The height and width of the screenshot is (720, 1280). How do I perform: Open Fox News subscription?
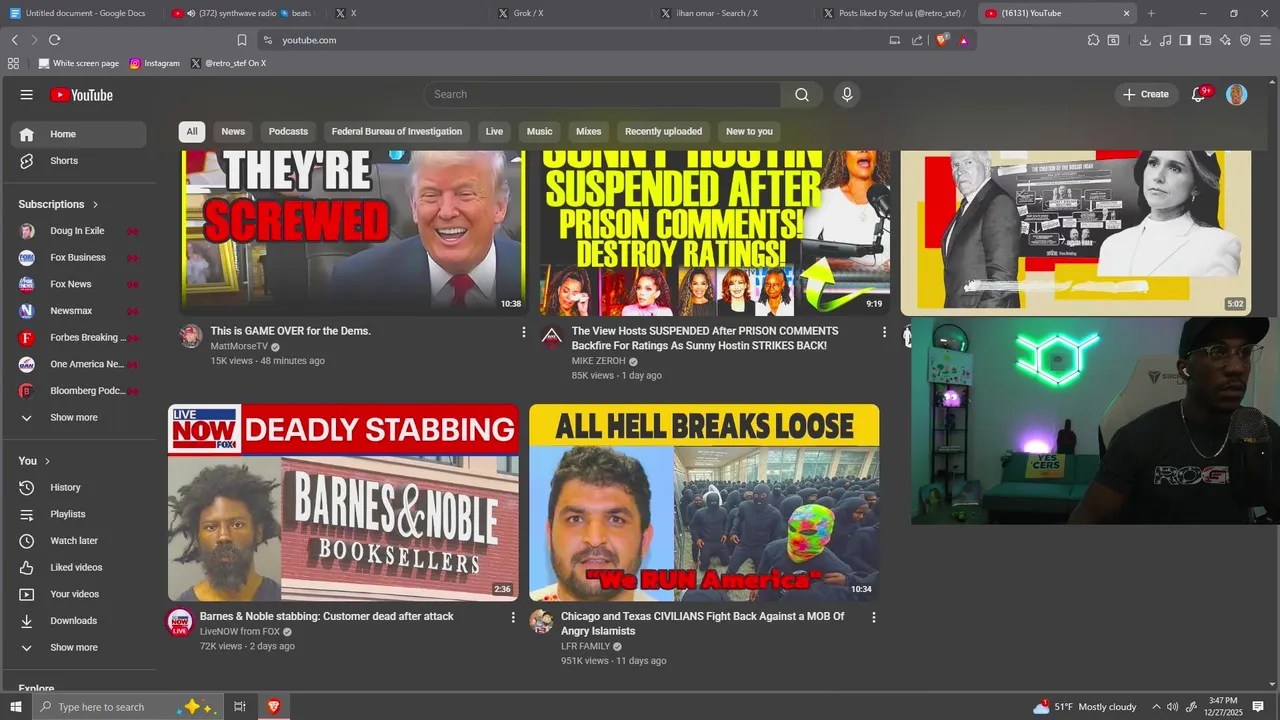pyautogui.click(x=78, y=284)
